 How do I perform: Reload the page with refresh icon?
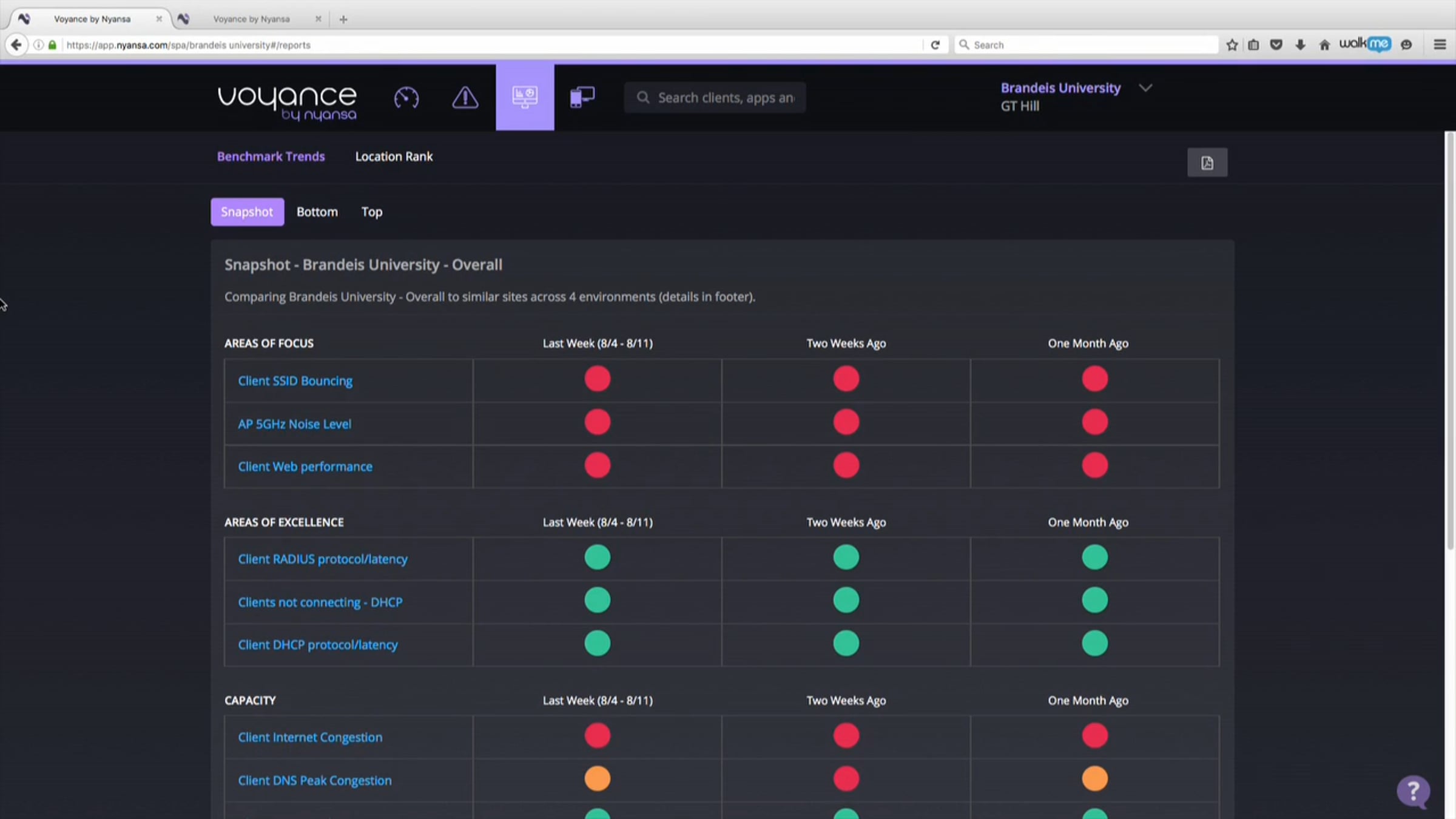tap(935, 45)
